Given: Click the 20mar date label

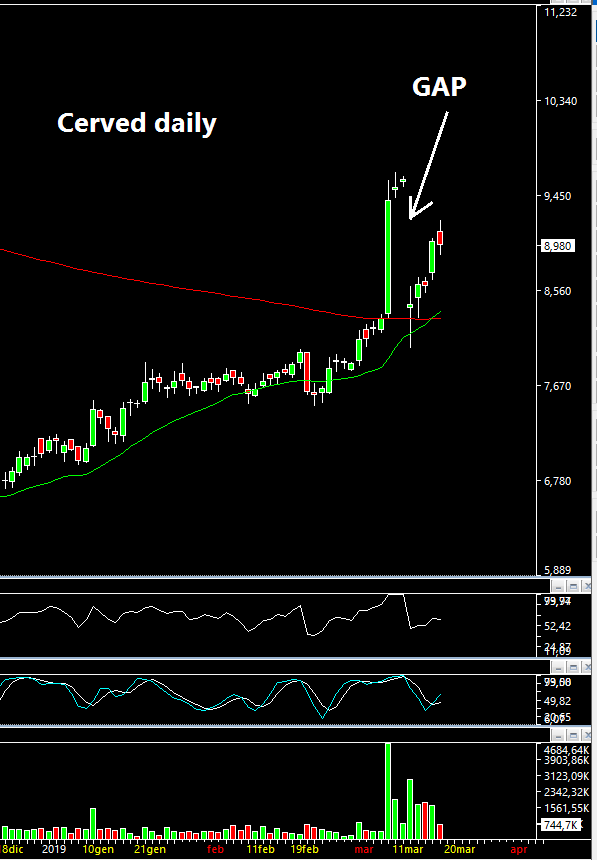Looking at the screenshot, I should pos(459,849).
